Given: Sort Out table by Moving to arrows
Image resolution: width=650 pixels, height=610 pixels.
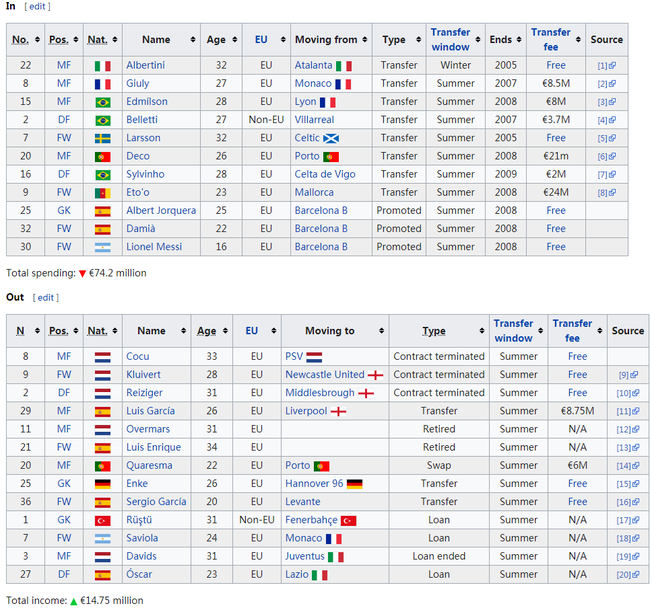Looking at the screenshot, I should 381,331.
